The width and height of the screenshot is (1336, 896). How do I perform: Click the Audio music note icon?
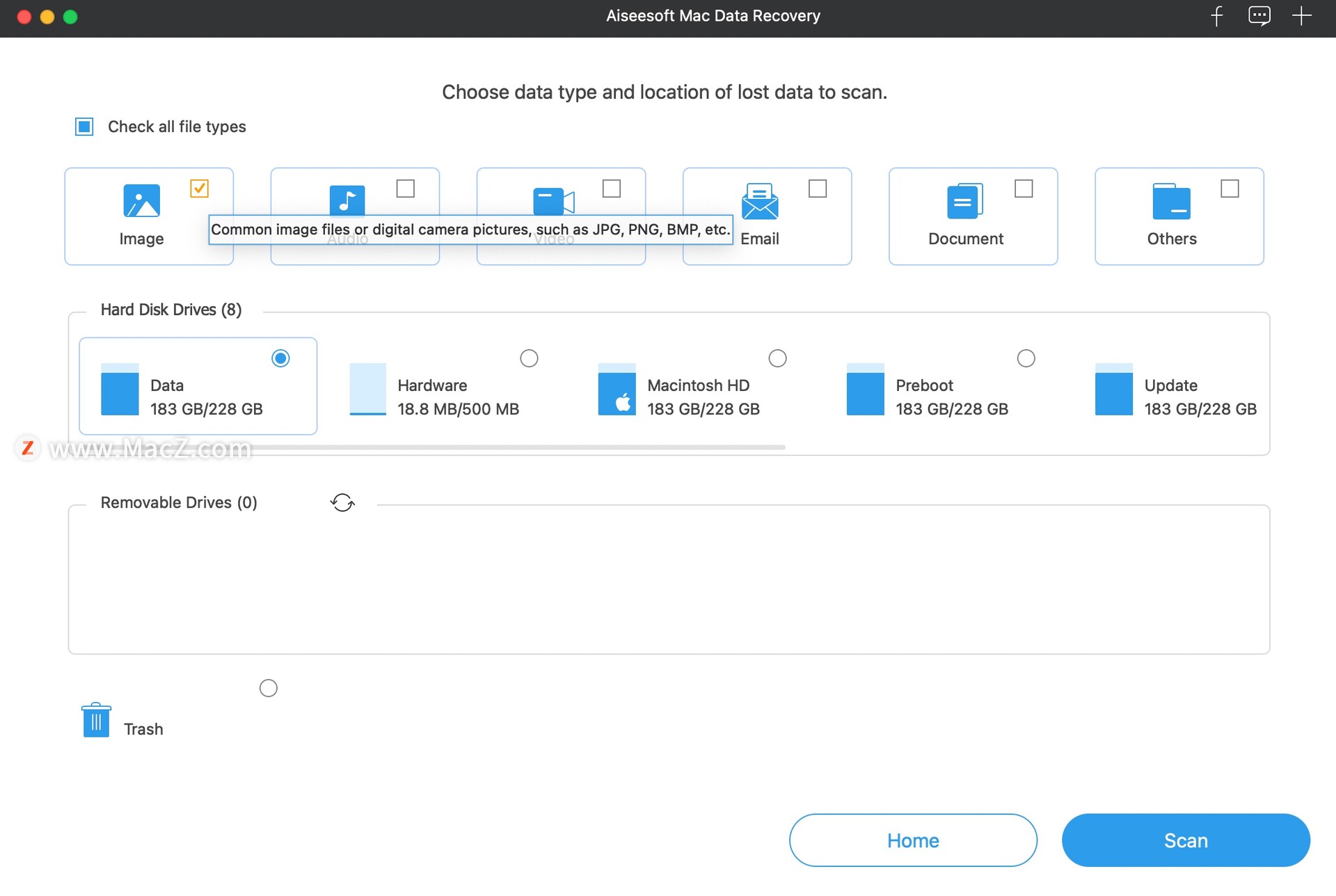tap(347, 200)
